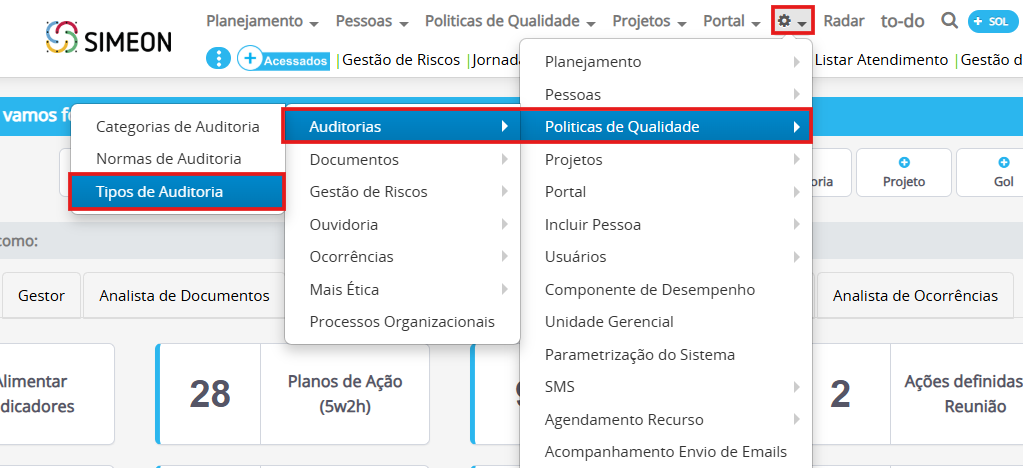1023x468 pixels.
Task: Switch to Analista de Ocorrências tab
Action: tap(915, 296)
